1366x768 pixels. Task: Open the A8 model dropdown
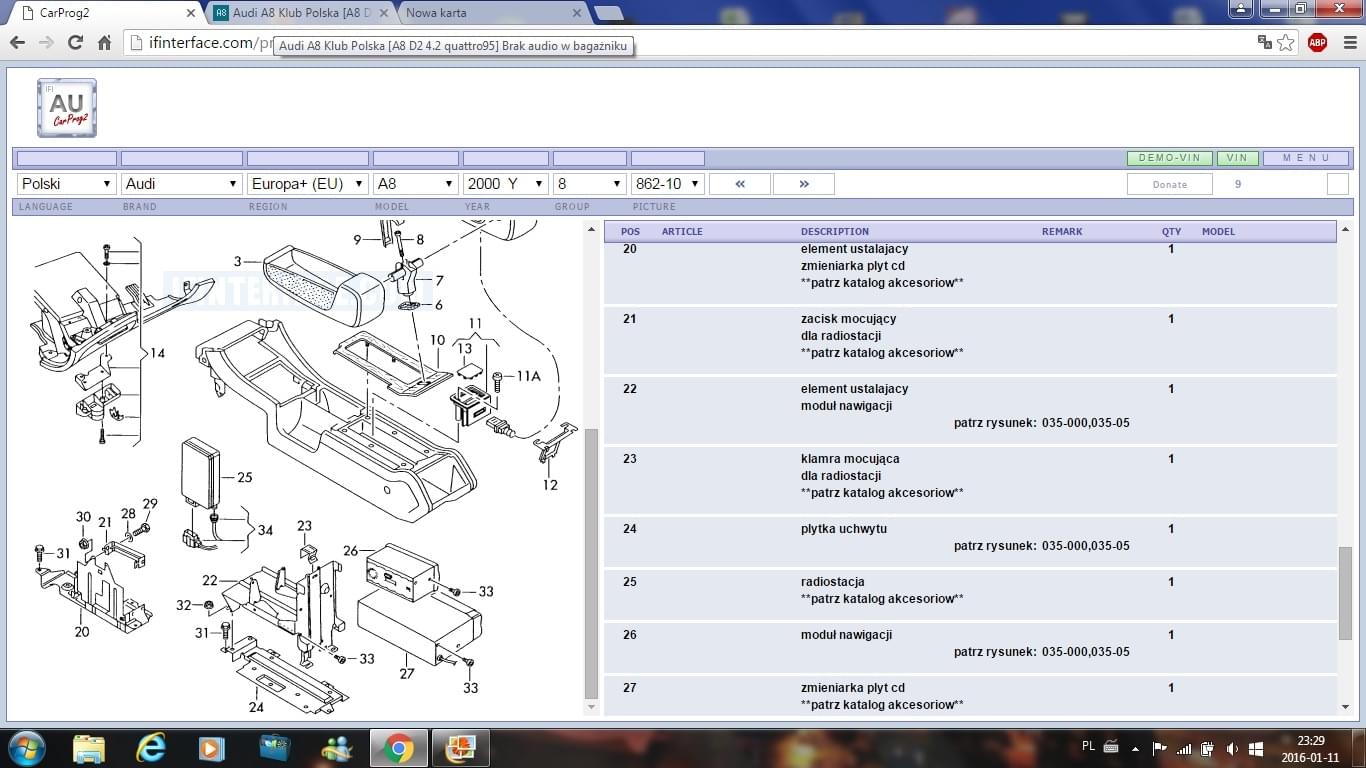416,184
